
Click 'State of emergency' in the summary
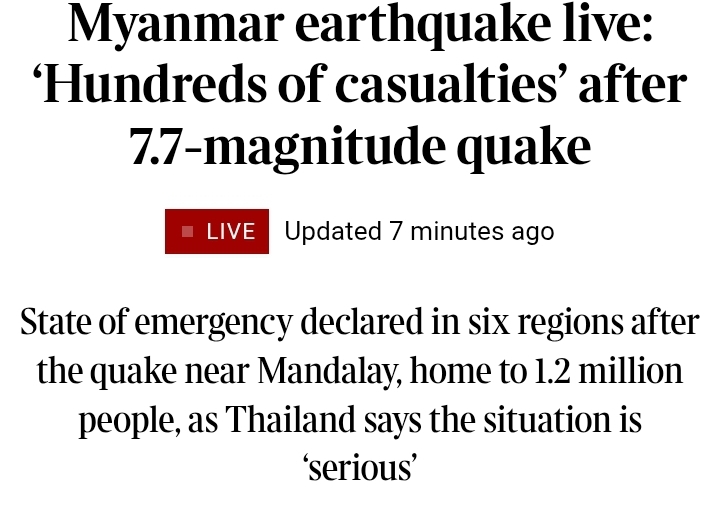tap(157, 322)
